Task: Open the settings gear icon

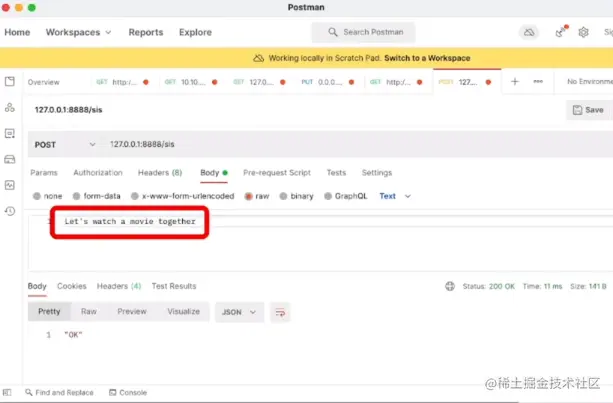Action: (x=583, y=32)
